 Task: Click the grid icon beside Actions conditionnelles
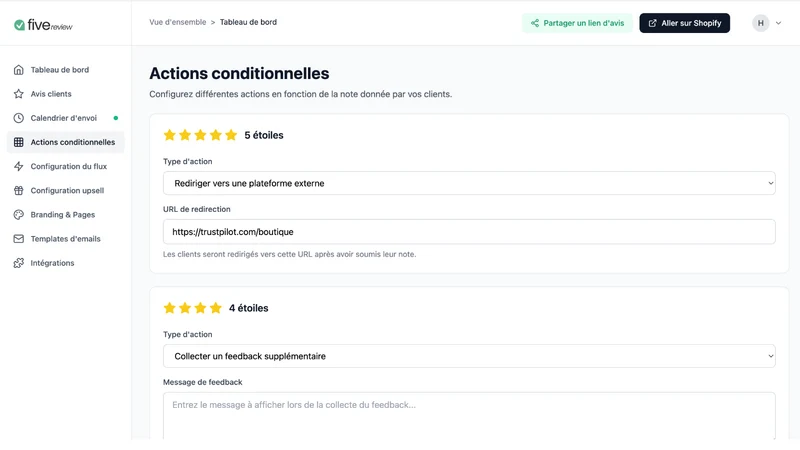(18, 142)
